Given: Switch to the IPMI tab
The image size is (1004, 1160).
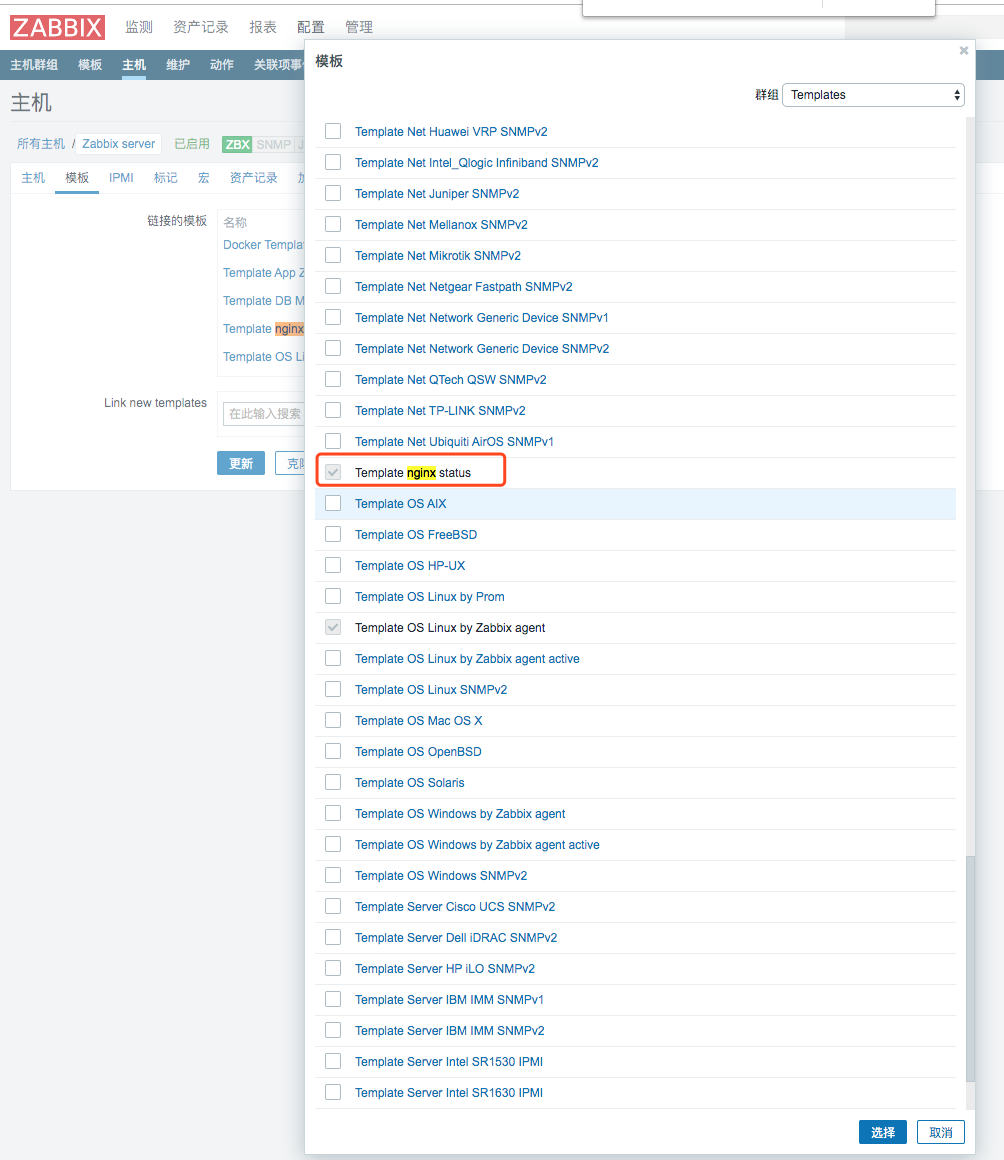Looking at the screenshot, I should point(121,178).
